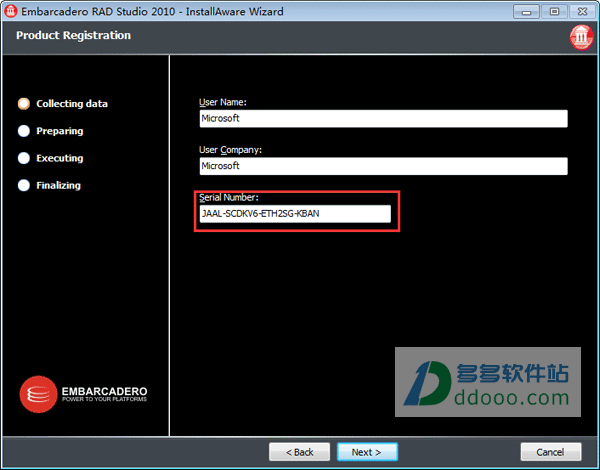Click the User Name label
This screenshot has width=600, height=470.
click(x=223, y=102)
